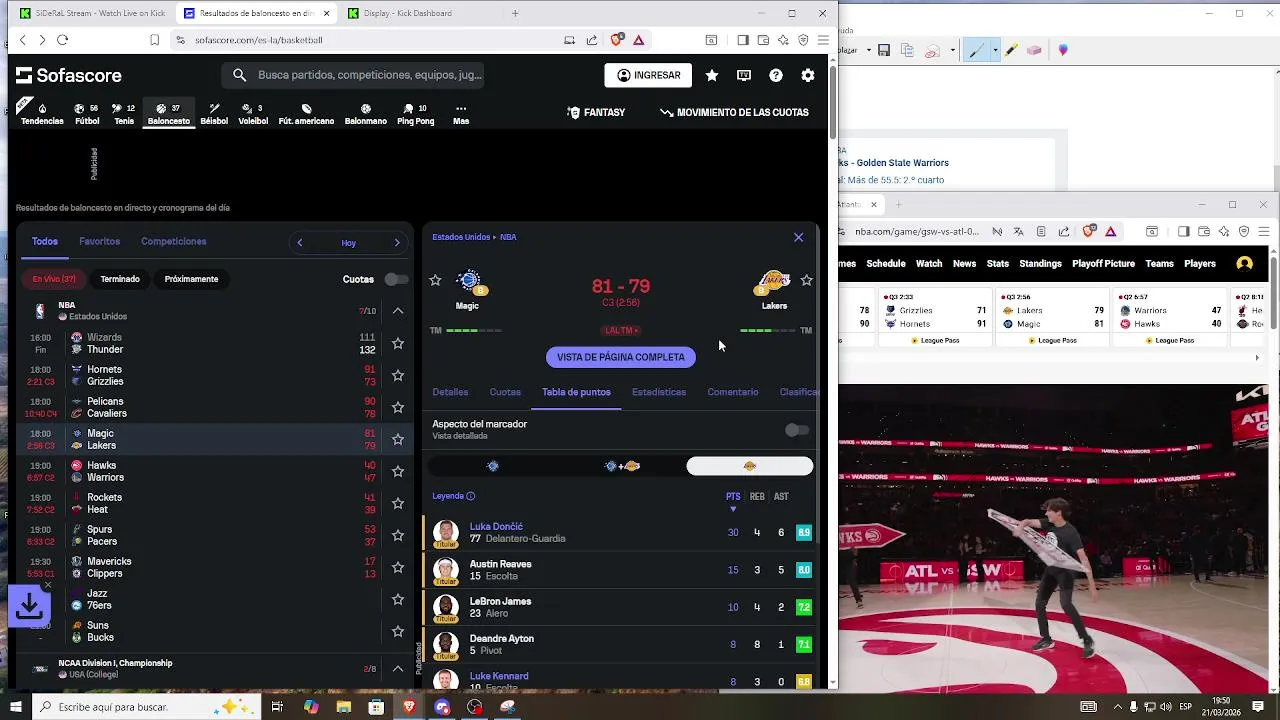
Task: Select the Fút. americano sport icon
Action: click(x=306, y=113)
